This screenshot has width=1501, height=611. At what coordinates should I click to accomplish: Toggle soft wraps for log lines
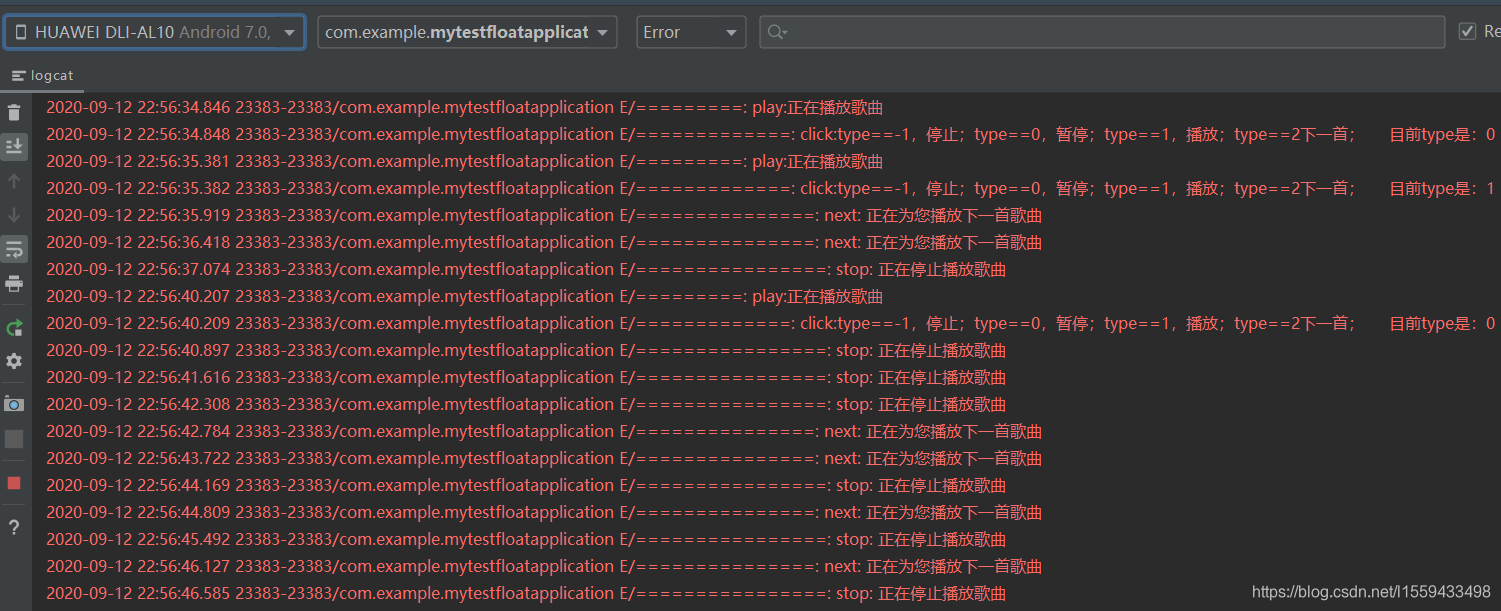point(14,249)
